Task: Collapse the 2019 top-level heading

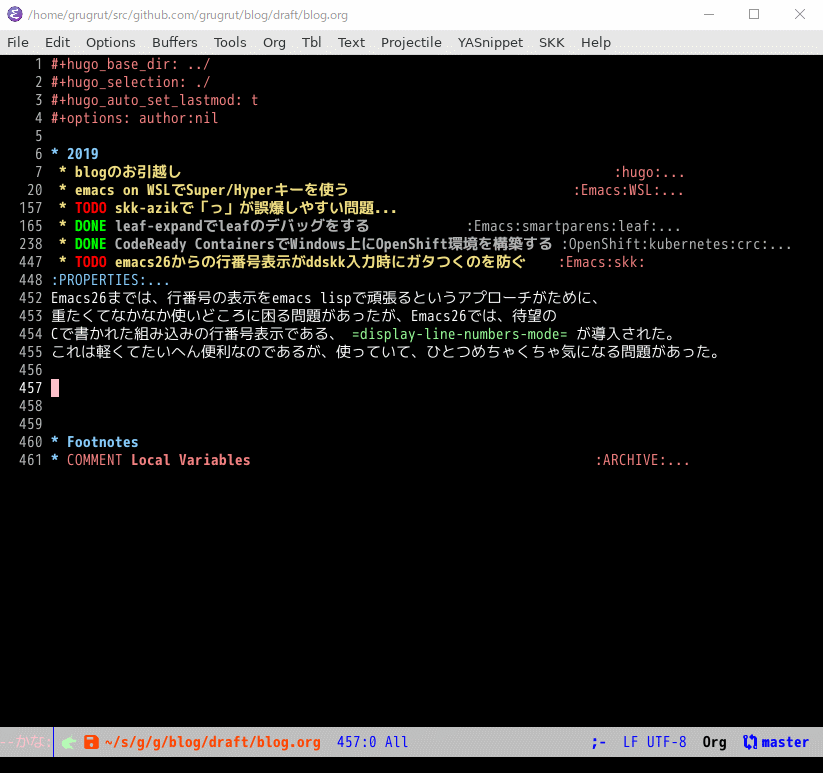Action: click(82, 153)
